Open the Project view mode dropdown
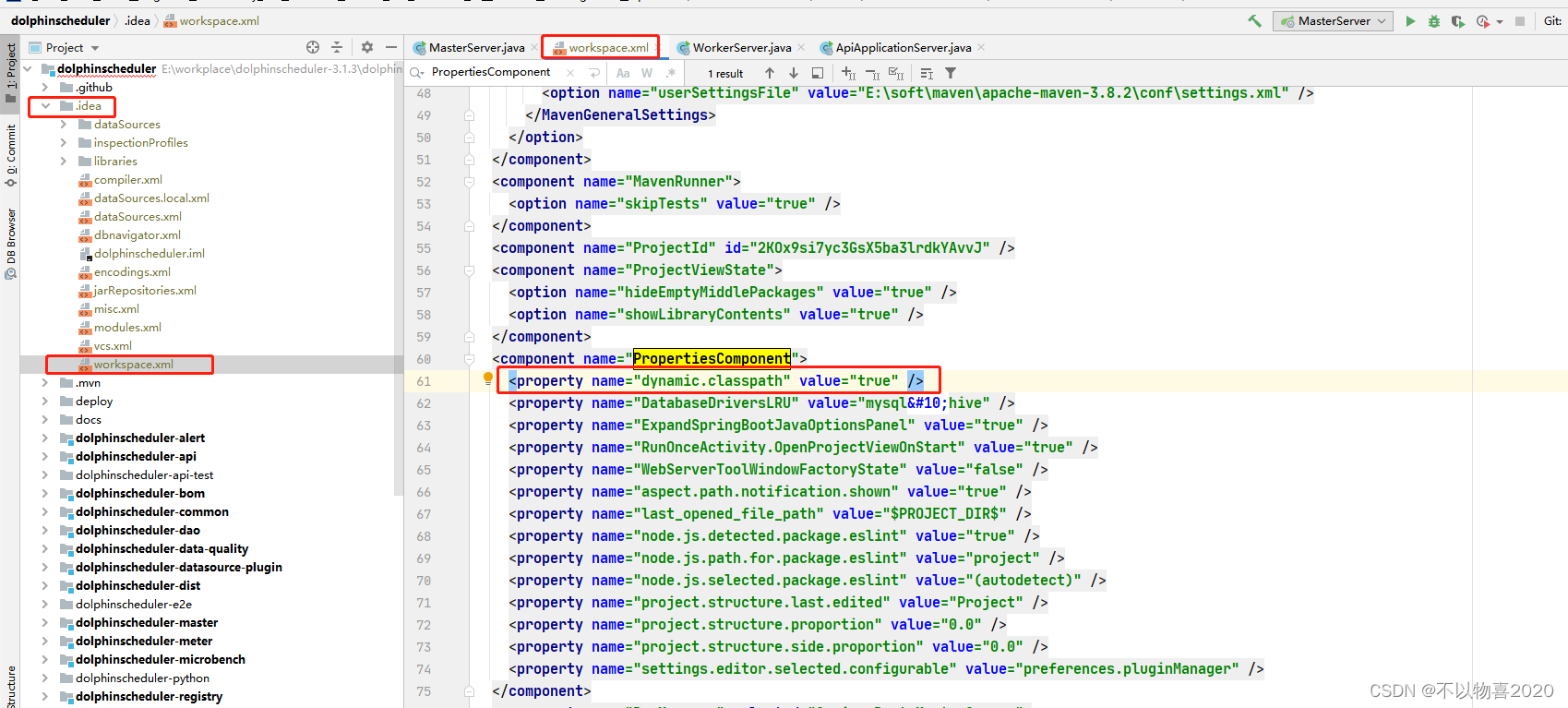1568x708 pixels. click(x=95, y=48)
